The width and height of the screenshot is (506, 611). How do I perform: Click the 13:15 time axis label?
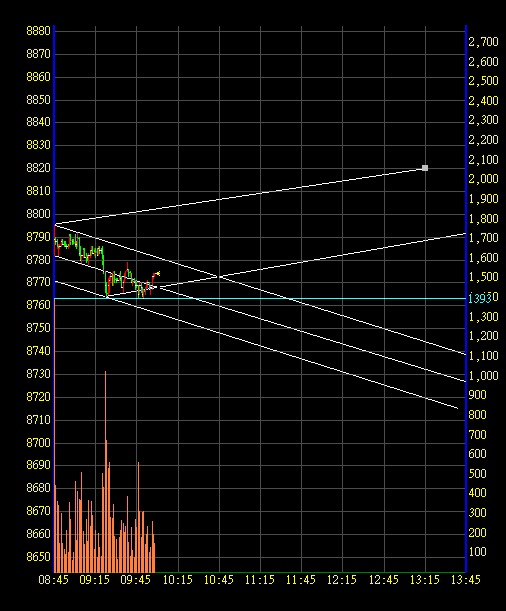pyautogui.click(x=425, y=580)
